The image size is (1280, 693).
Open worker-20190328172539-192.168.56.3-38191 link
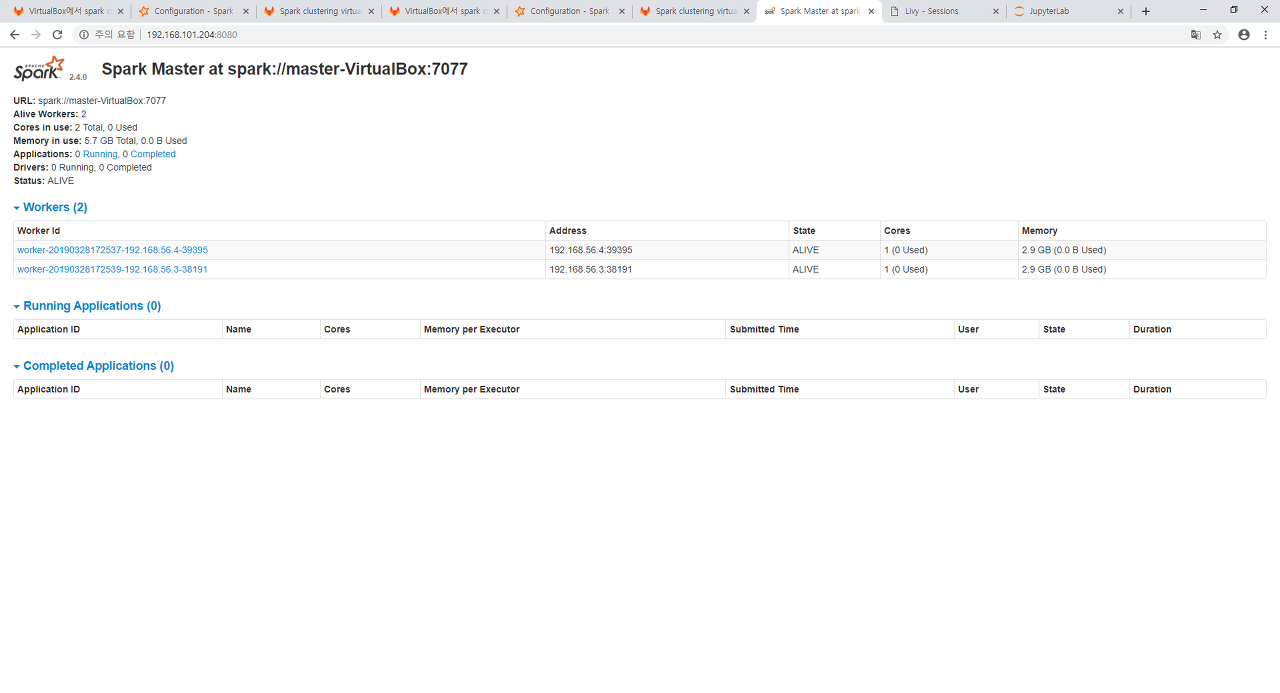coord(112,269)
